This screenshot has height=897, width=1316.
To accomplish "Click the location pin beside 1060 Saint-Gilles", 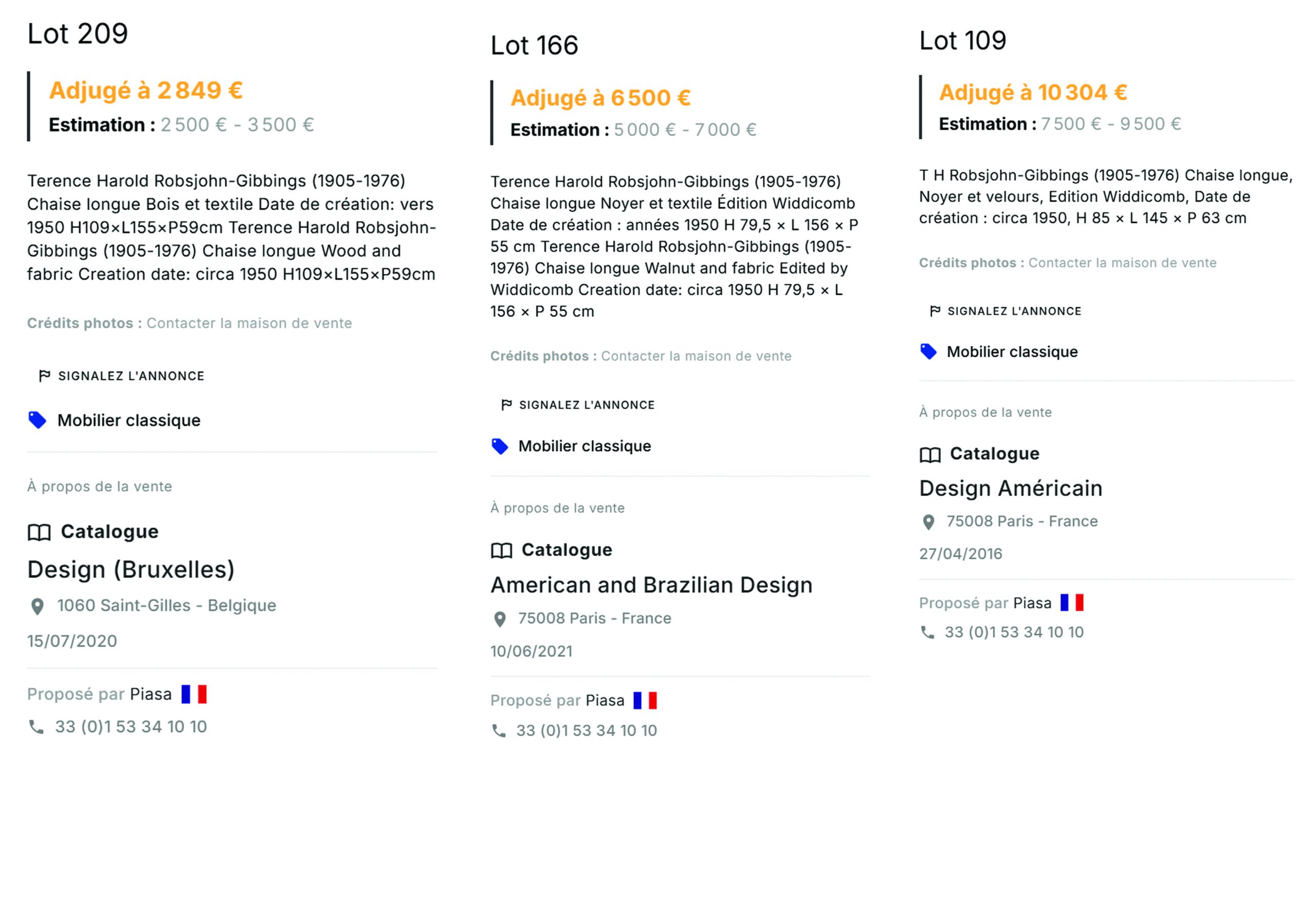I will (x=38, y=606).
